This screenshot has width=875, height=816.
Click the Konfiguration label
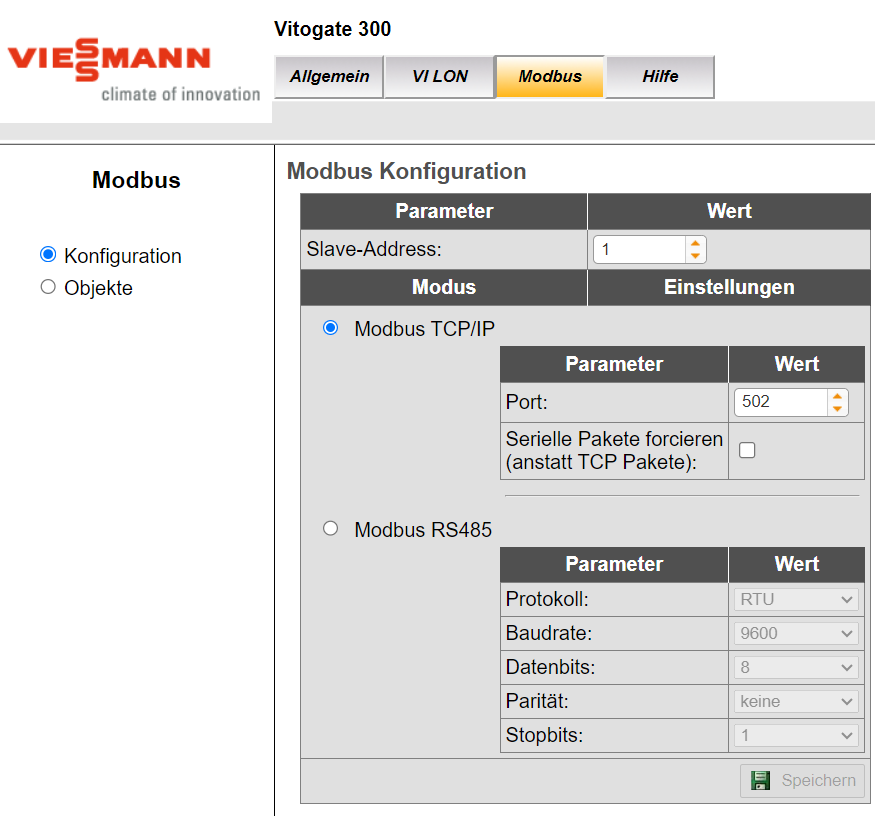click(x=123, y=256)
